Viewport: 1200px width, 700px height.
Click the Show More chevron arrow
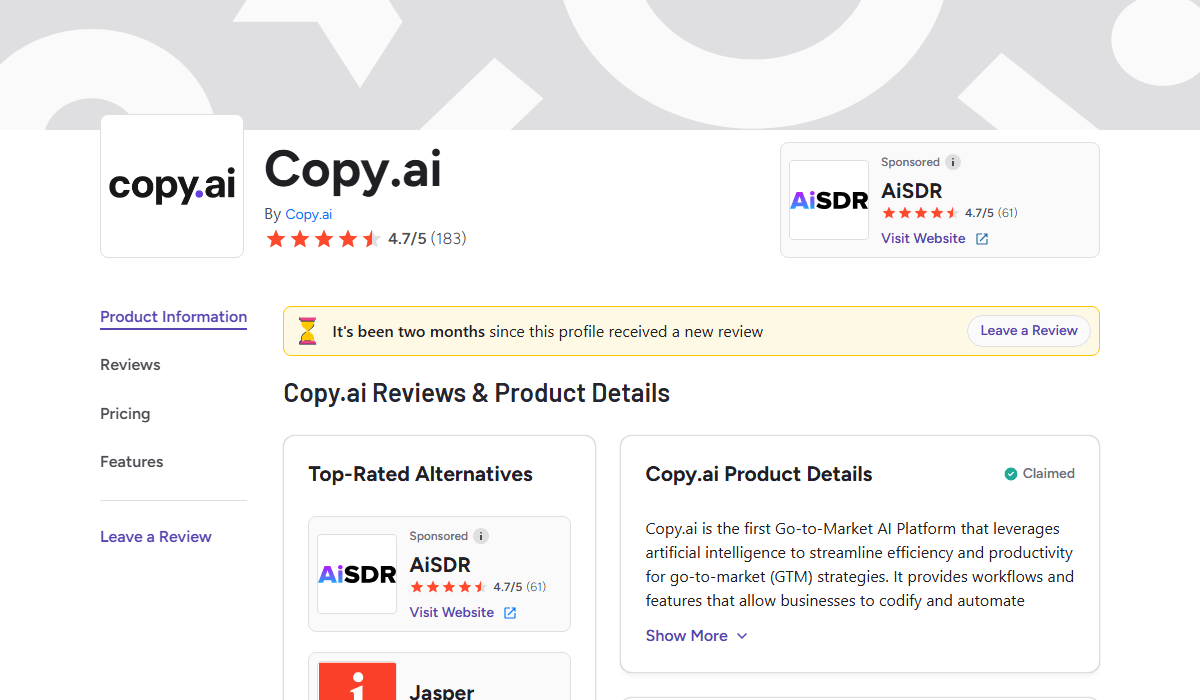pos(742,636)
